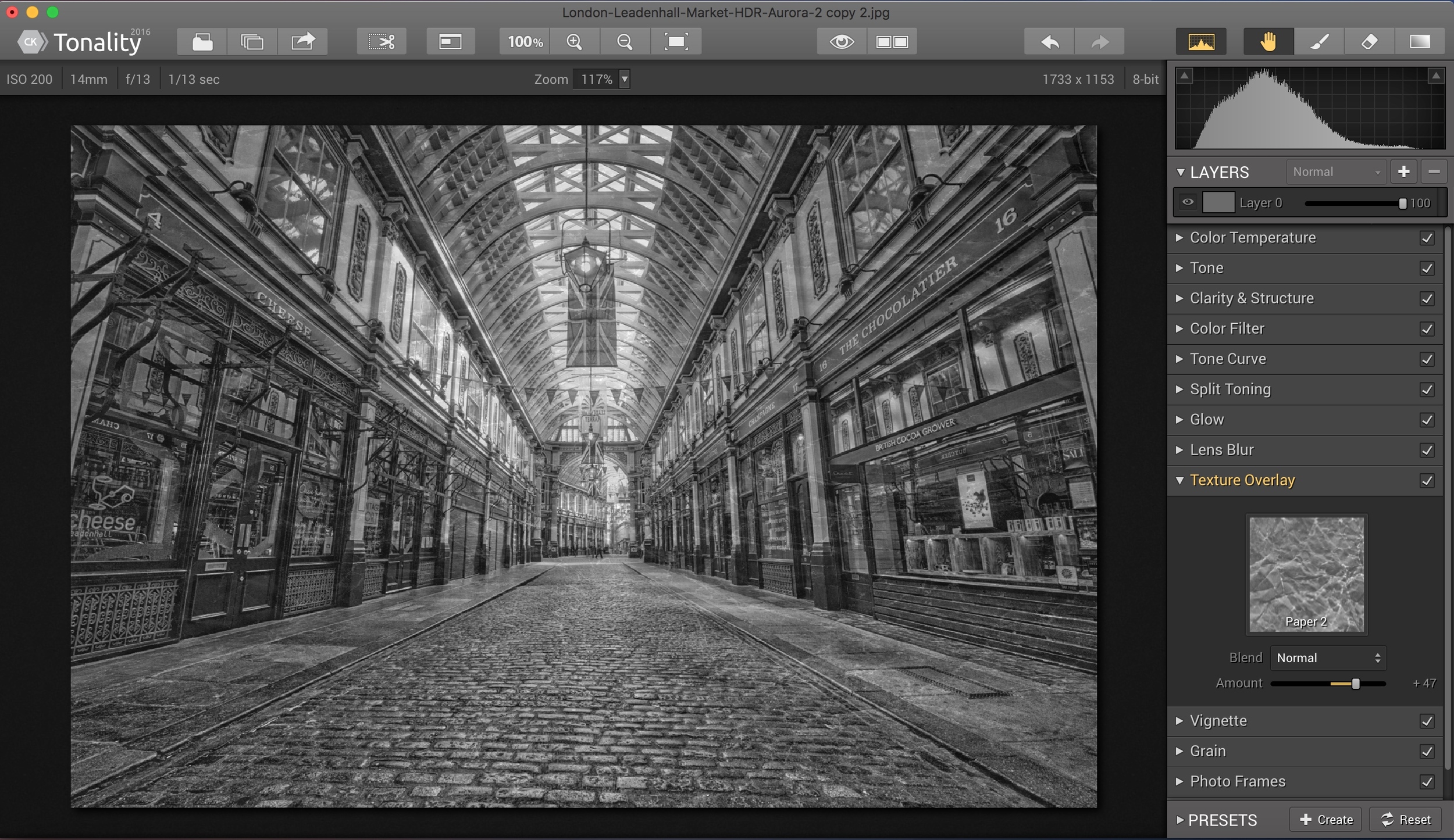Disable Clarity & Structure checkbox
Viewport: 1454px width, 840px height.
click(x=1427, y=298)
